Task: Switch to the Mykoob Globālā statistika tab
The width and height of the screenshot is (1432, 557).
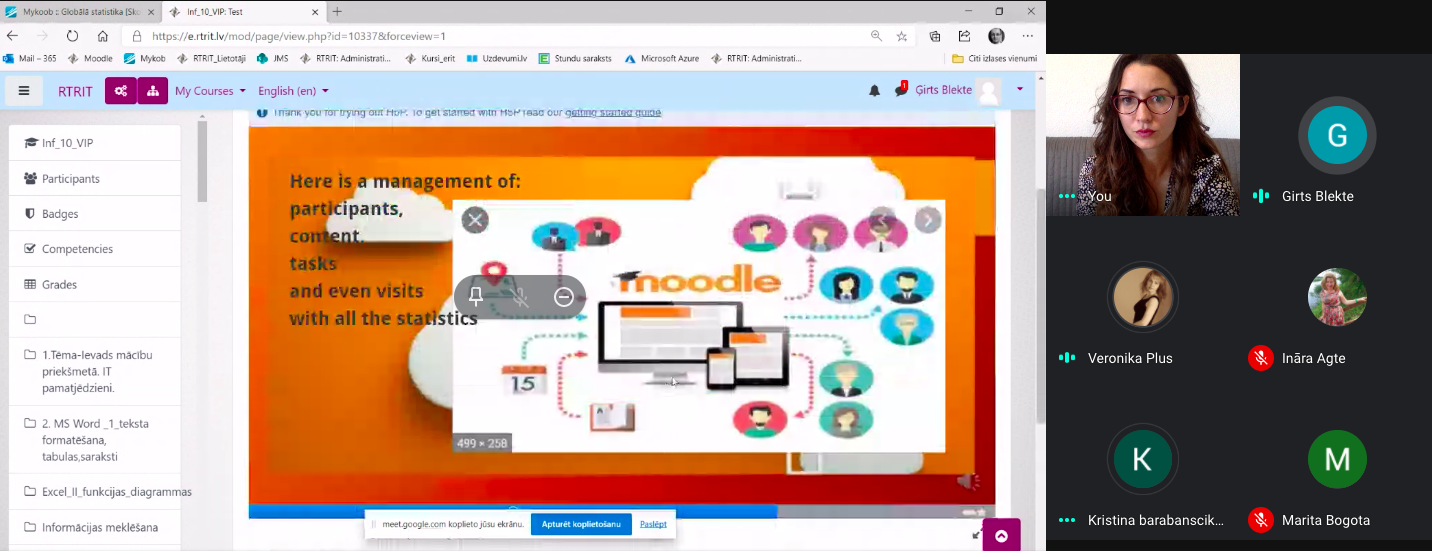Action: 80,11
